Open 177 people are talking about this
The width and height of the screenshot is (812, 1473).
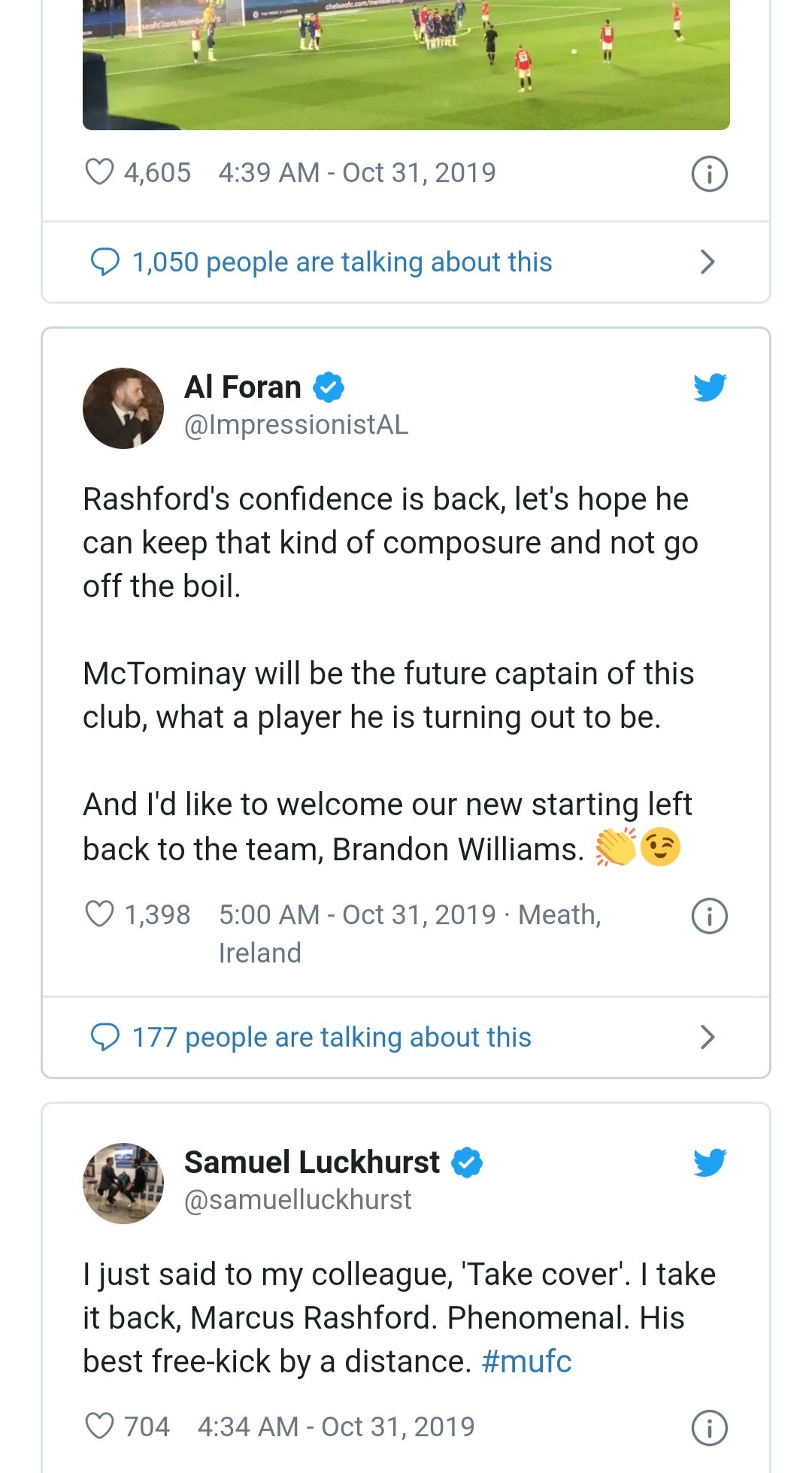[x=331, y=1036]
